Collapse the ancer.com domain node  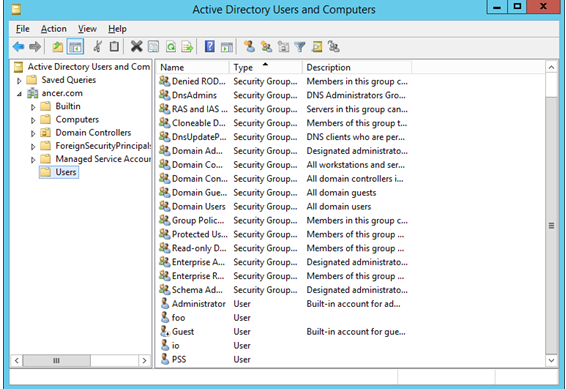tap(19, 94)
